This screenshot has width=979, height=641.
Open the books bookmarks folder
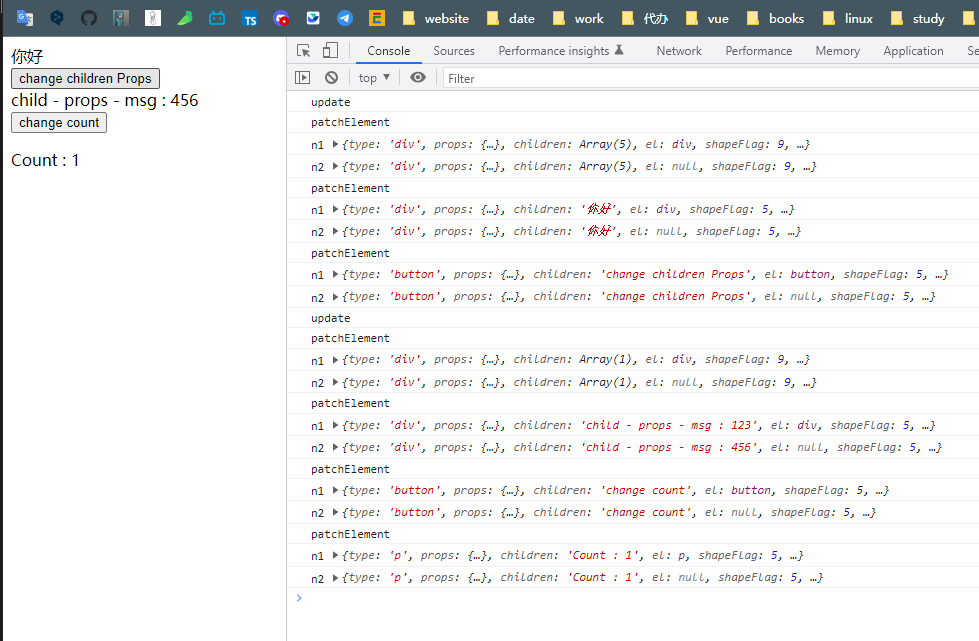(x=775, y=19)
